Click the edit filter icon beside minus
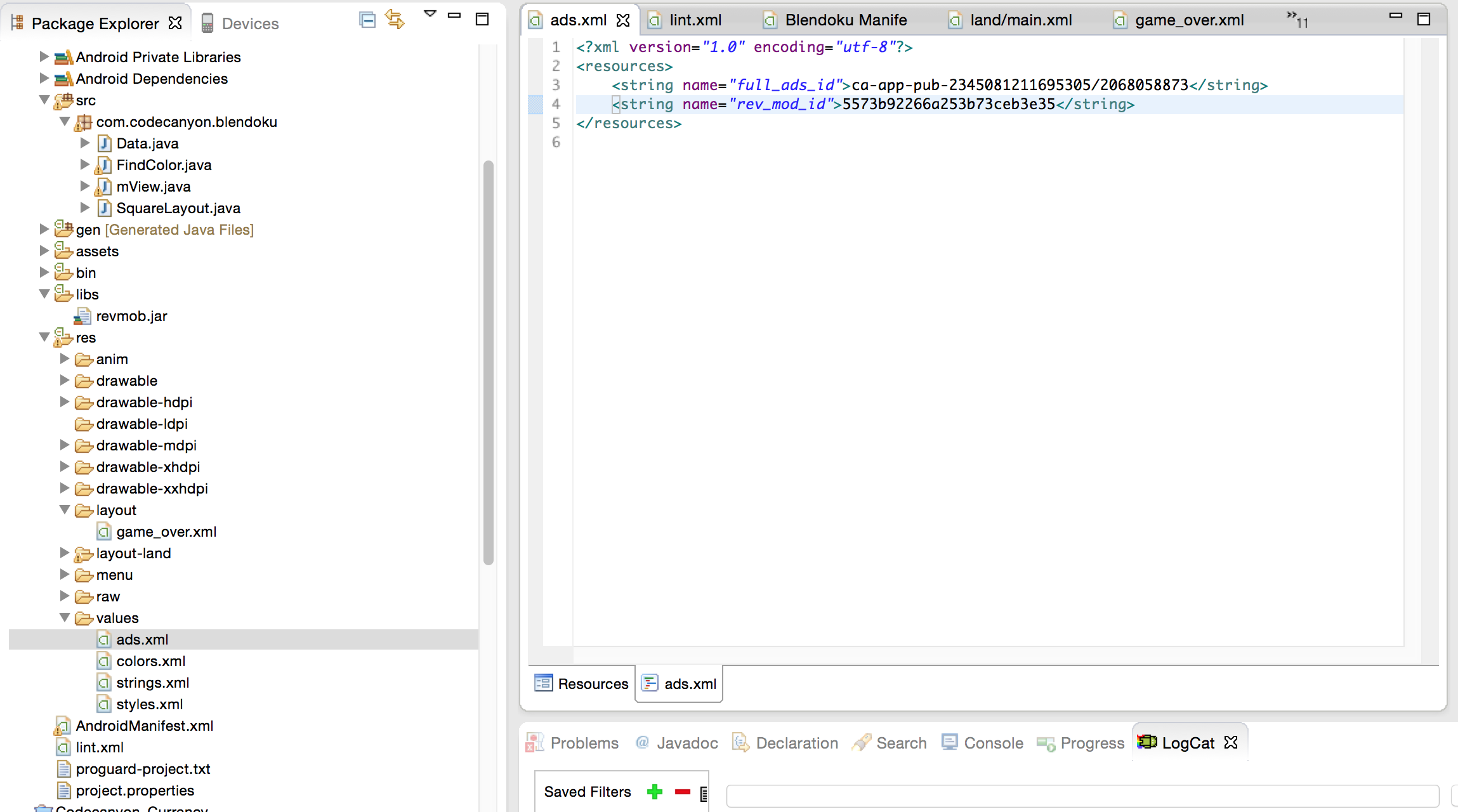 [704, 794]
